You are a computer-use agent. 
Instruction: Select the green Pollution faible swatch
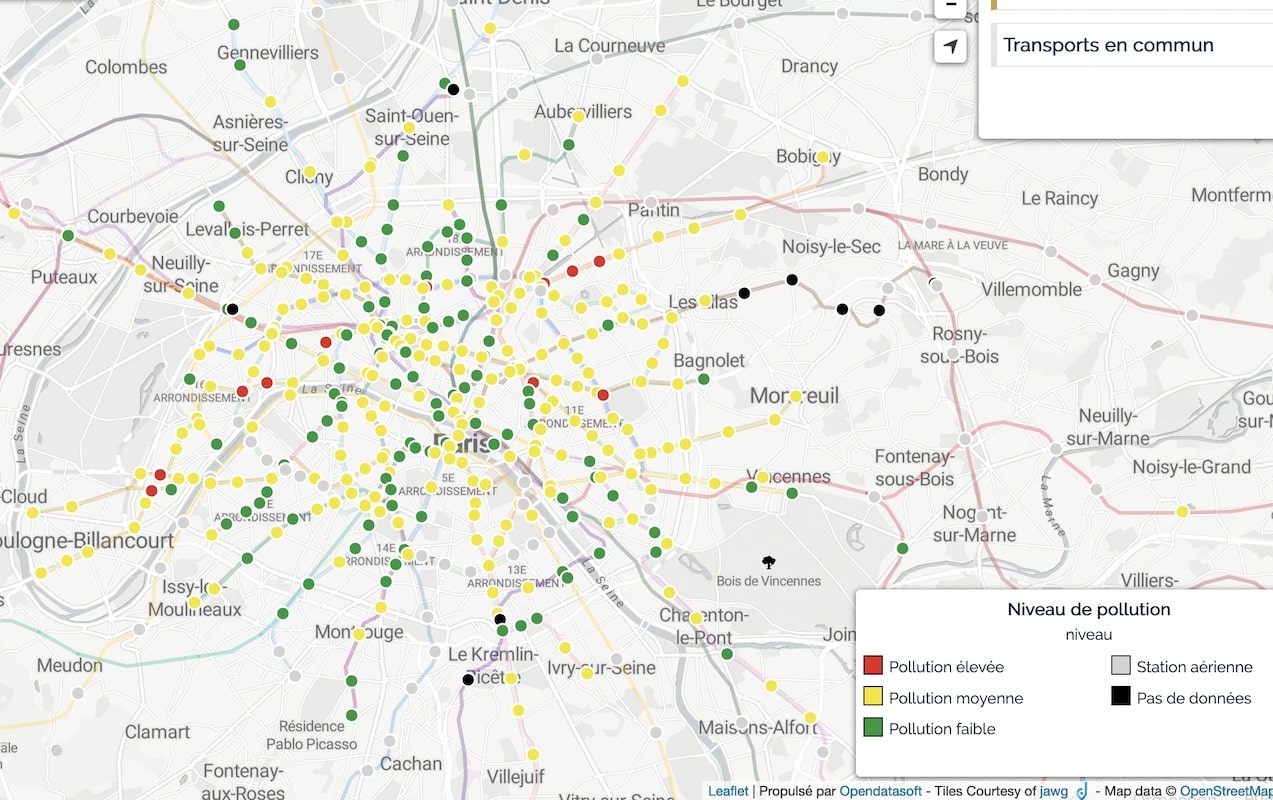coord(873,729)
